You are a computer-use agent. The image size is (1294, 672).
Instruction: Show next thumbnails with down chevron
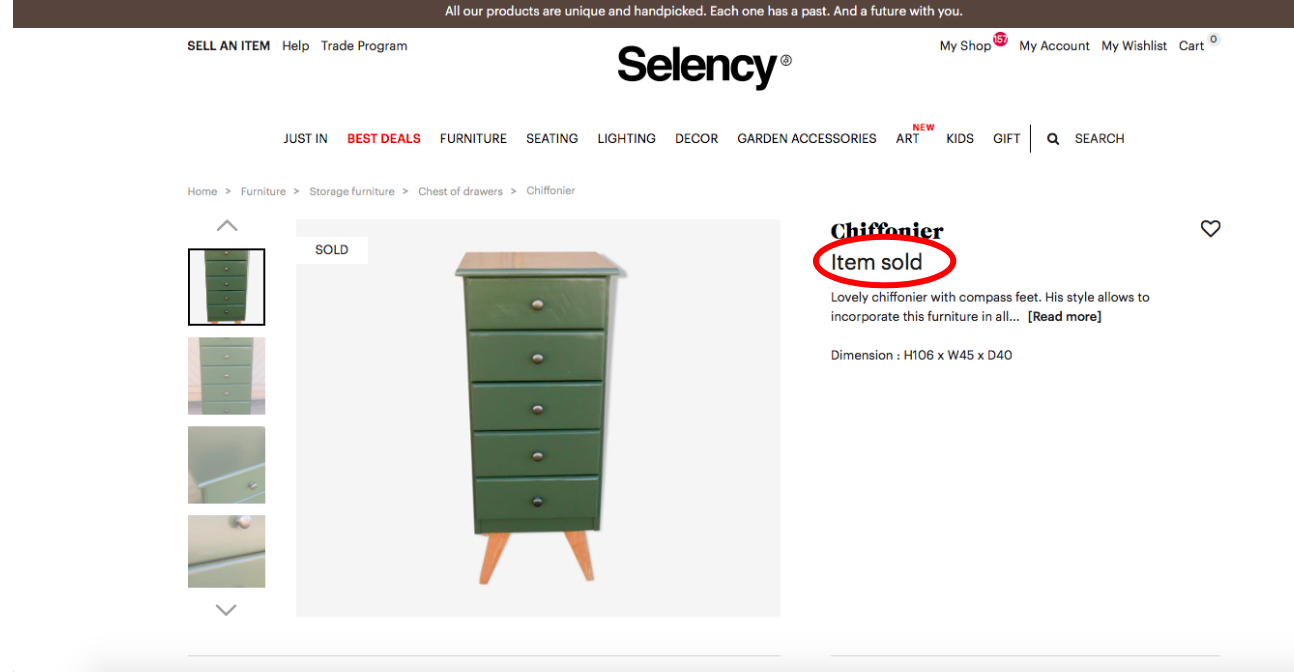(226, 609)
